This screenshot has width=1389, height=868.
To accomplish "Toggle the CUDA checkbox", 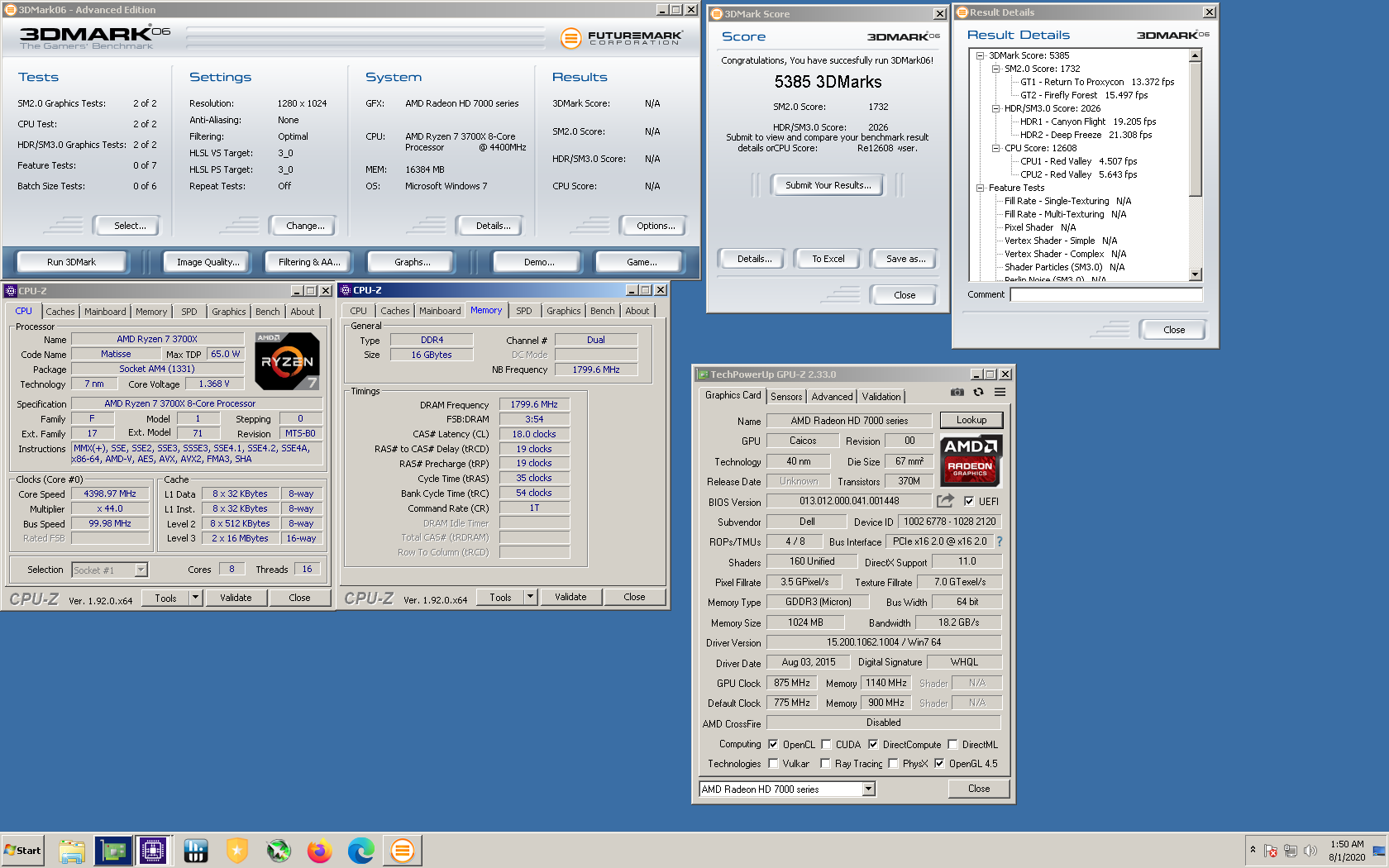I will point(826,744).
